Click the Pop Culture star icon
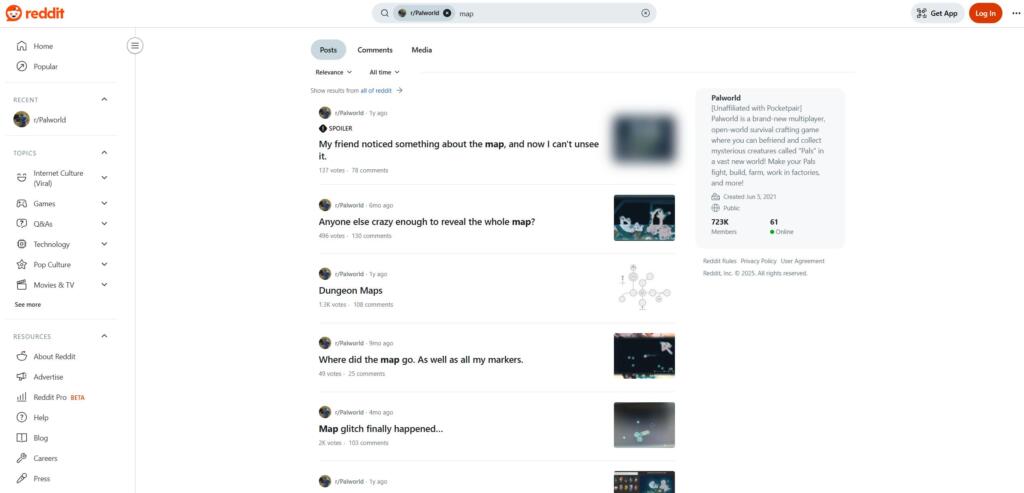Image resolution: width=1024 pixels, height=493 pixels. pos(22,264)
